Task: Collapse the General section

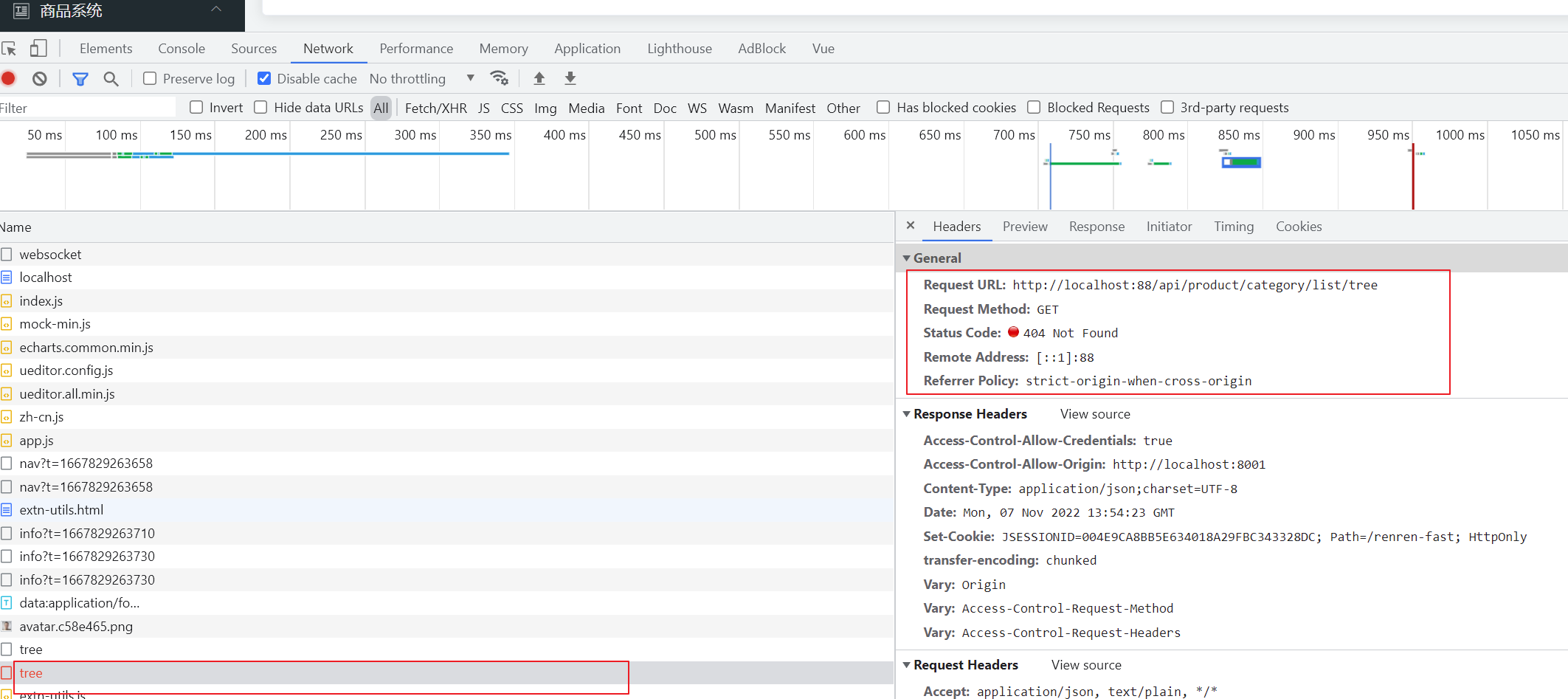Action: [907, 258]
